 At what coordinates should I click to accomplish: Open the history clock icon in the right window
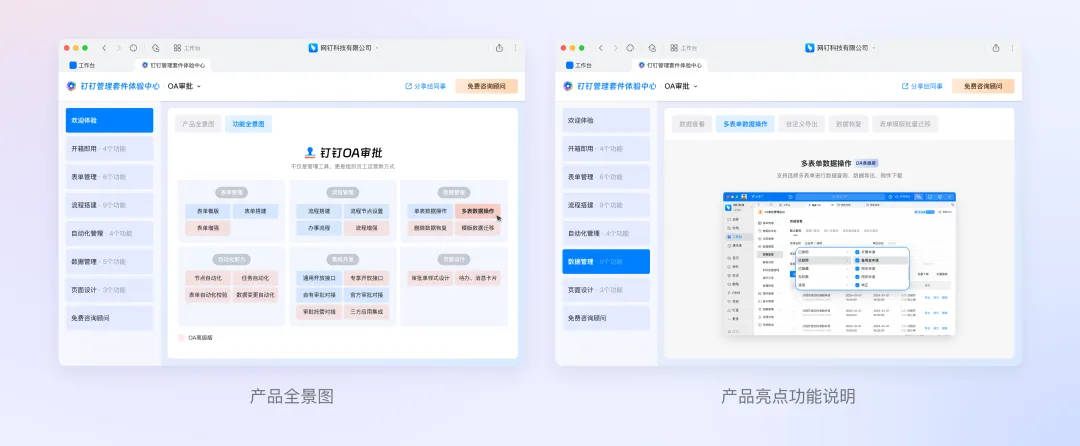[652, 48]
